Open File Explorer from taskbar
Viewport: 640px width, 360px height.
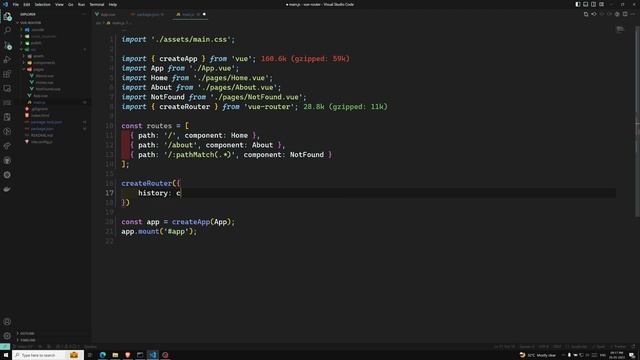tap(115, 355)
